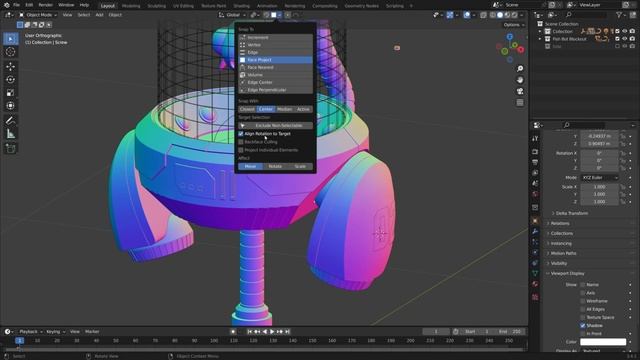Switch perspective/orthographic grid icon
The height and width of the screenshot is (360, 640).
pos(520,102)
